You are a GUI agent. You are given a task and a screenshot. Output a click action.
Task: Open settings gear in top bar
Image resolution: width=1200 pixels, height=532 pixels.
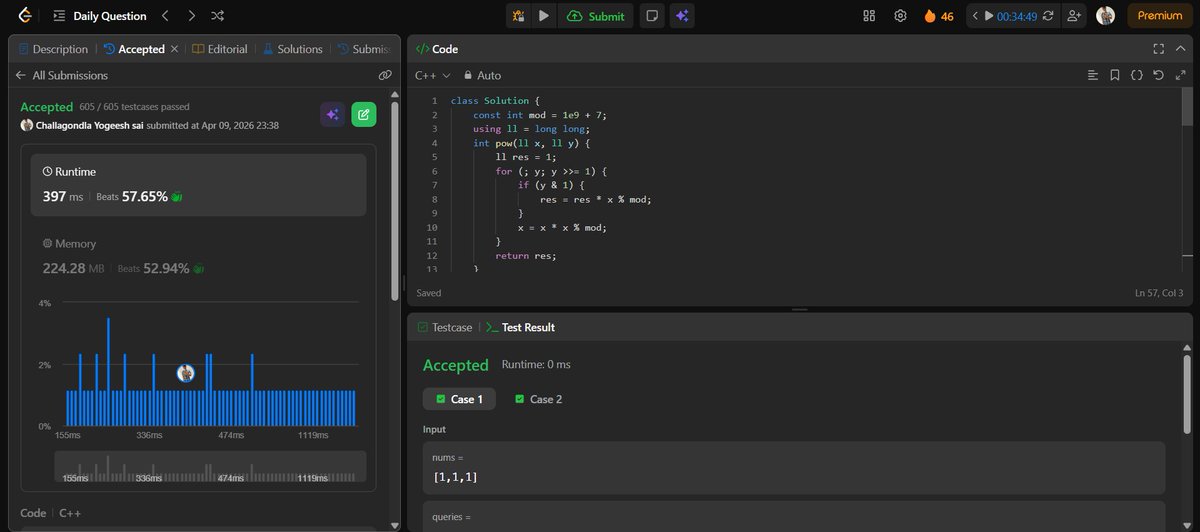click(x=900, y=16)
